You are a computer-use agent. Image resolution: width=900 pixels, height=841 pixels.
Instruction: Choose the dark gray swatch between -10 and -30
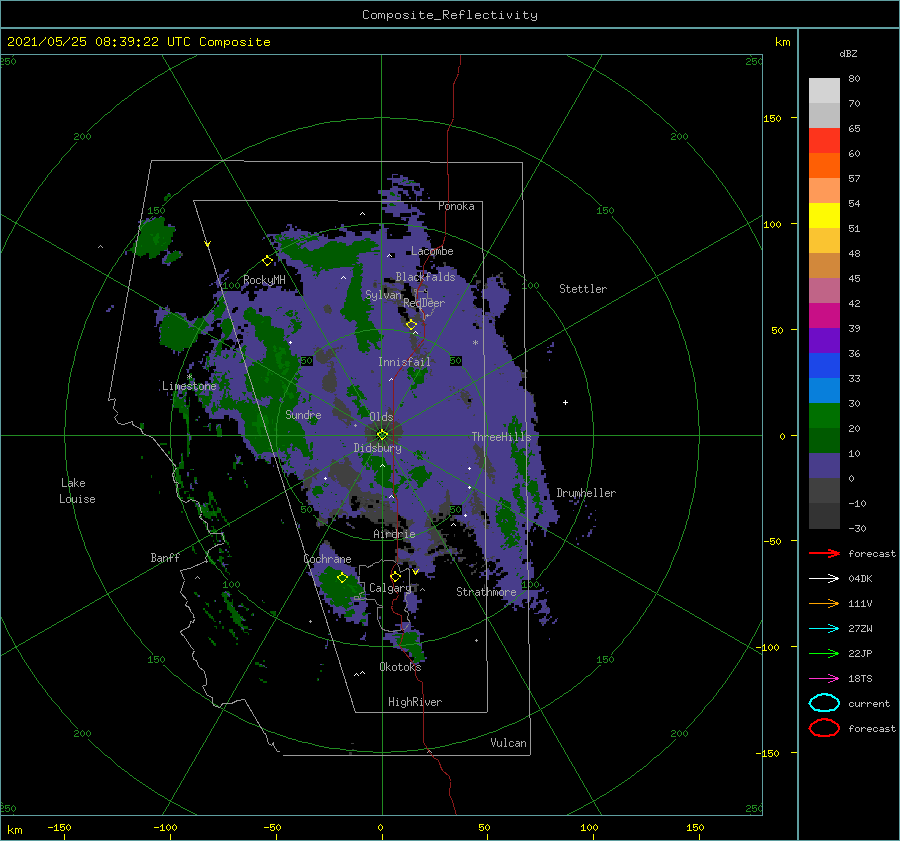[x=824, y=516]
